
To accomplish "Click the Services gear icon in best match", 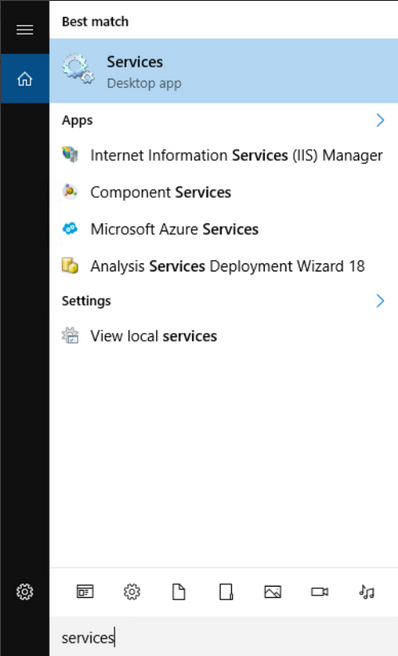I will pos(79,69).
